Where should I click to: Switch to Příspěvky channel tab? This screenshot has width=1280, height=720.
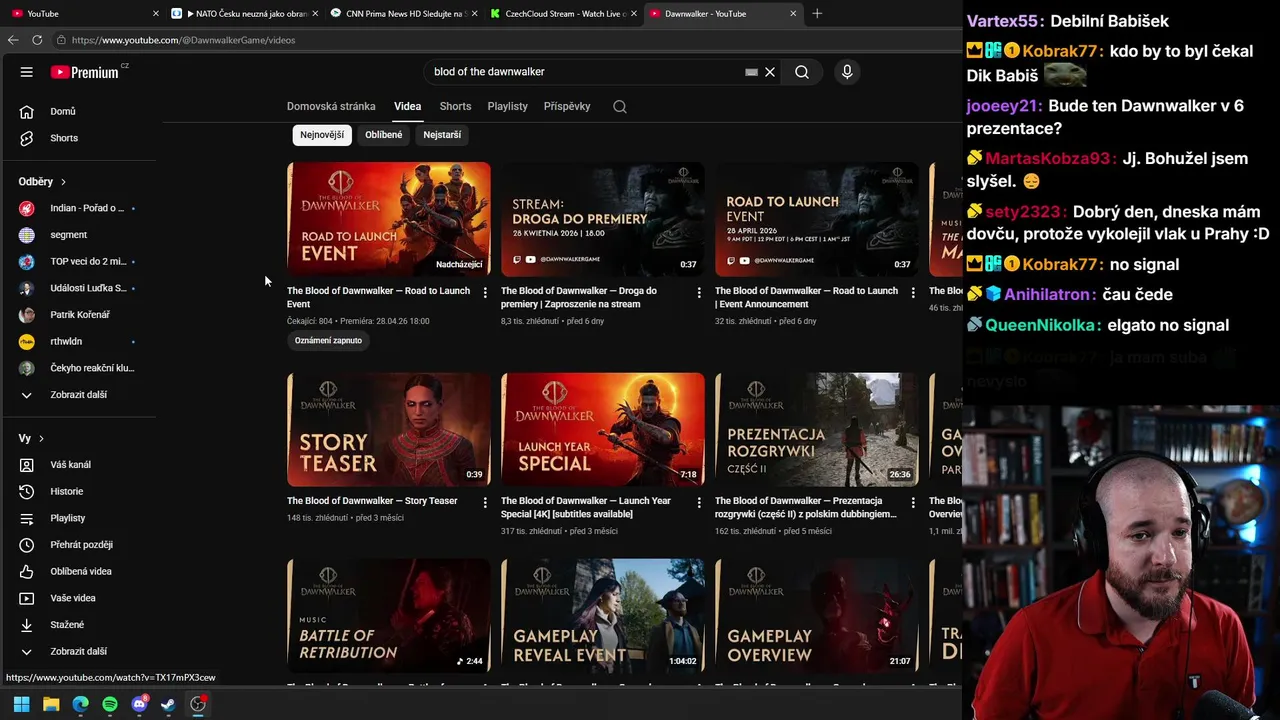click(567, 106)
